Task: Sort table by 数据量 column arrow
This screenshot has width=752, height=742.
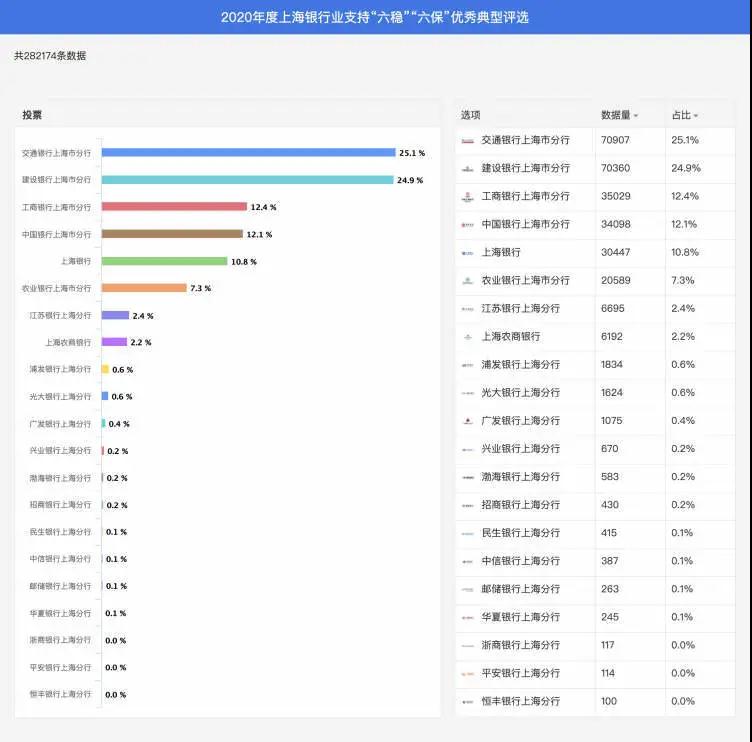Action: pyautogui.click(x=636, y=116)
